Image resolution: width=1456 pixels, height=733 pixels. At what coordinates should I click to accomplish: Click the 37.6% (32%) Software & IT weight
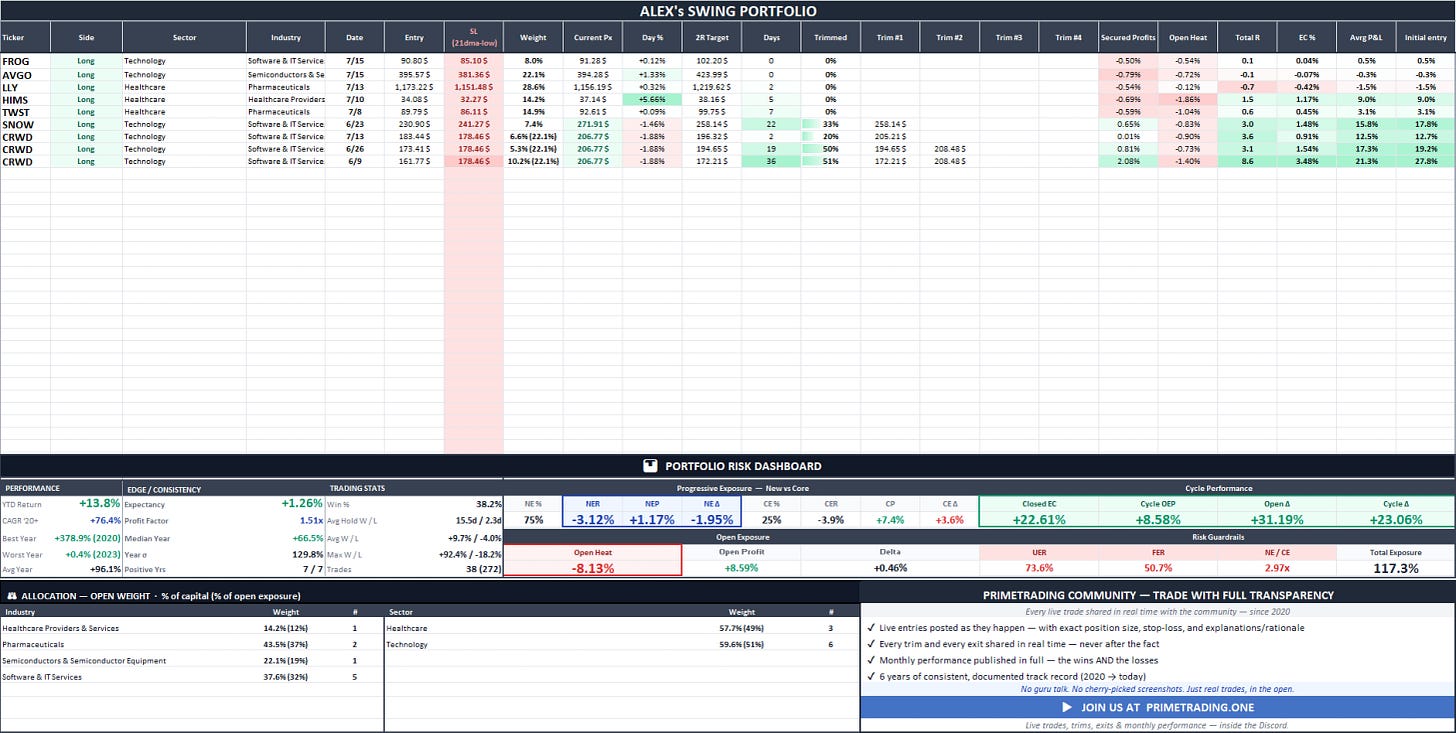coord(285,677)
